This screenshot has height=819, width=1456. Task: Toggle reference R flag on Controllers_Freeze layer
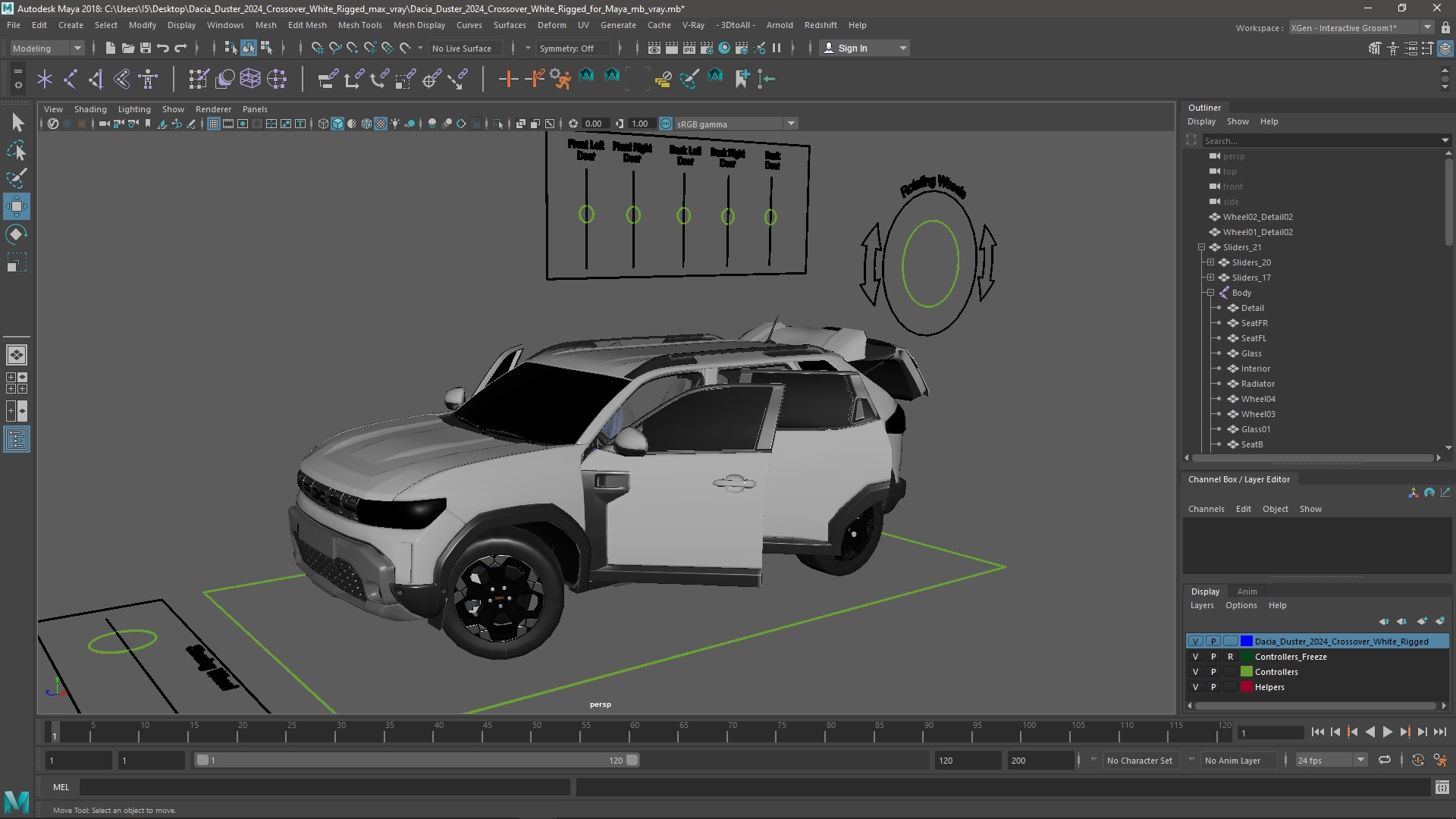coord(1231,657)
